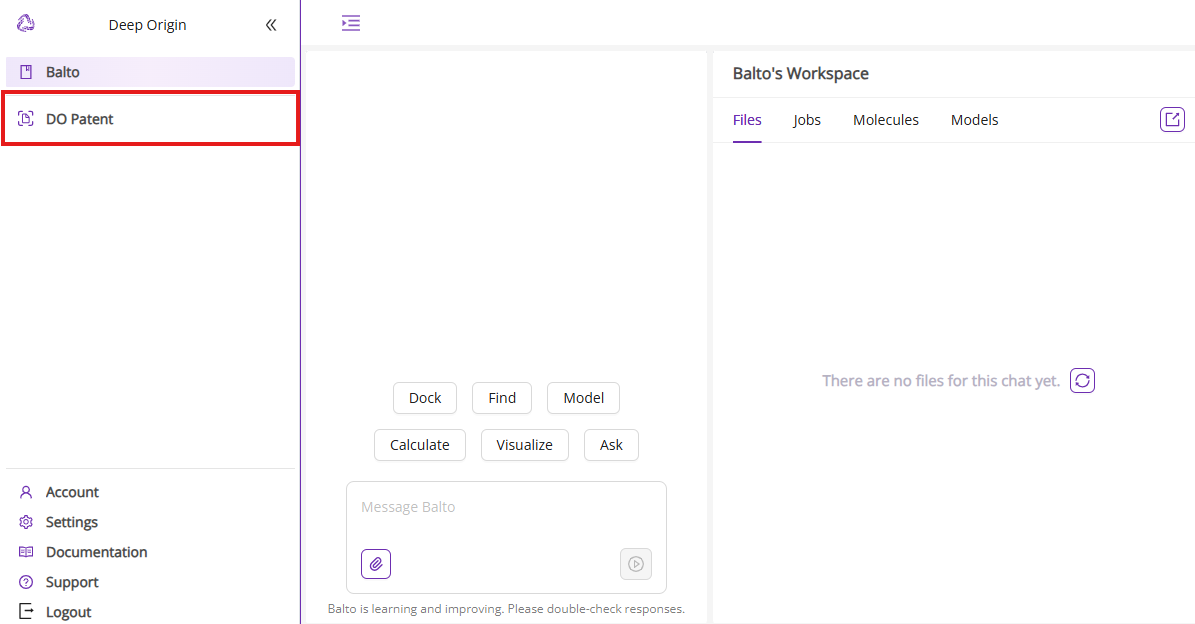This screenshot has width=1195, height=624.
Task: Select the Dock action button
Action: pyautogui.click(x=424, y=398)
